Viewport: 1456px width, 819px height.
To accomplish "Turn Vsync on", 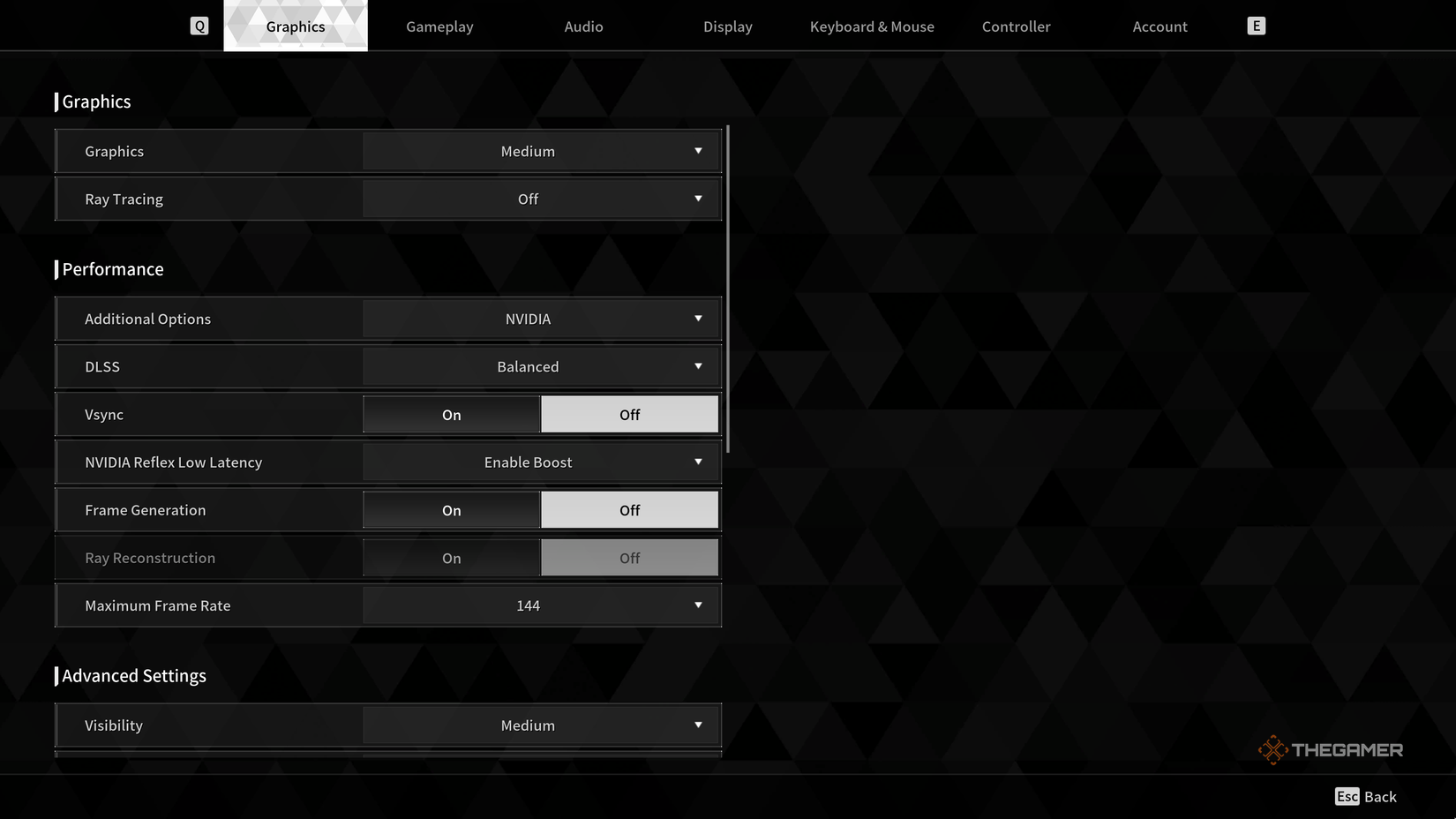I will [x=451, y=414].
